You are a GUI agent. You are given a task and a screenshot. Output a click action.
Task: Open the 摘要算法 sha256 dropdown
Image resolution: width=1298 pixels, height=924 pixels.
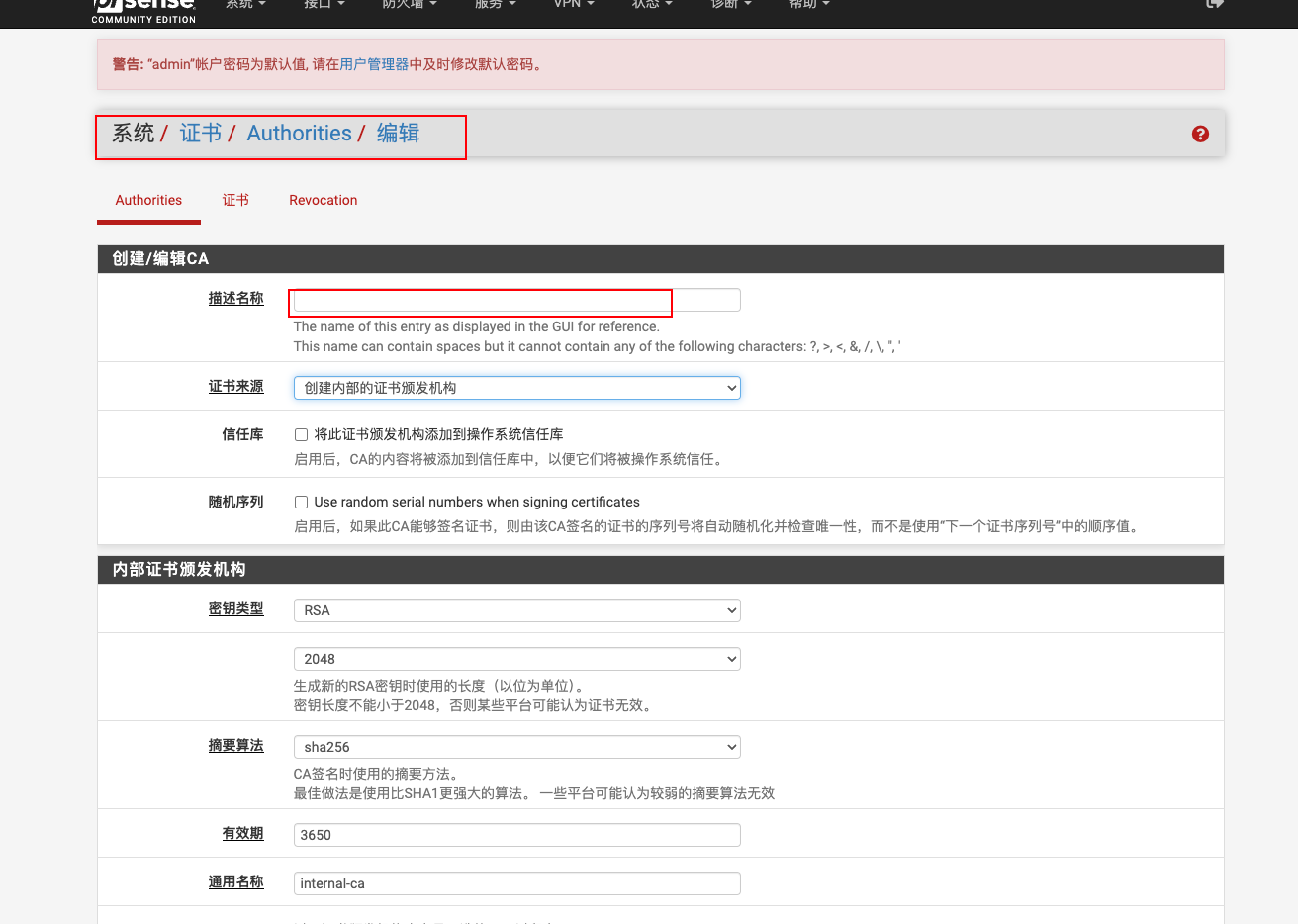516,747
